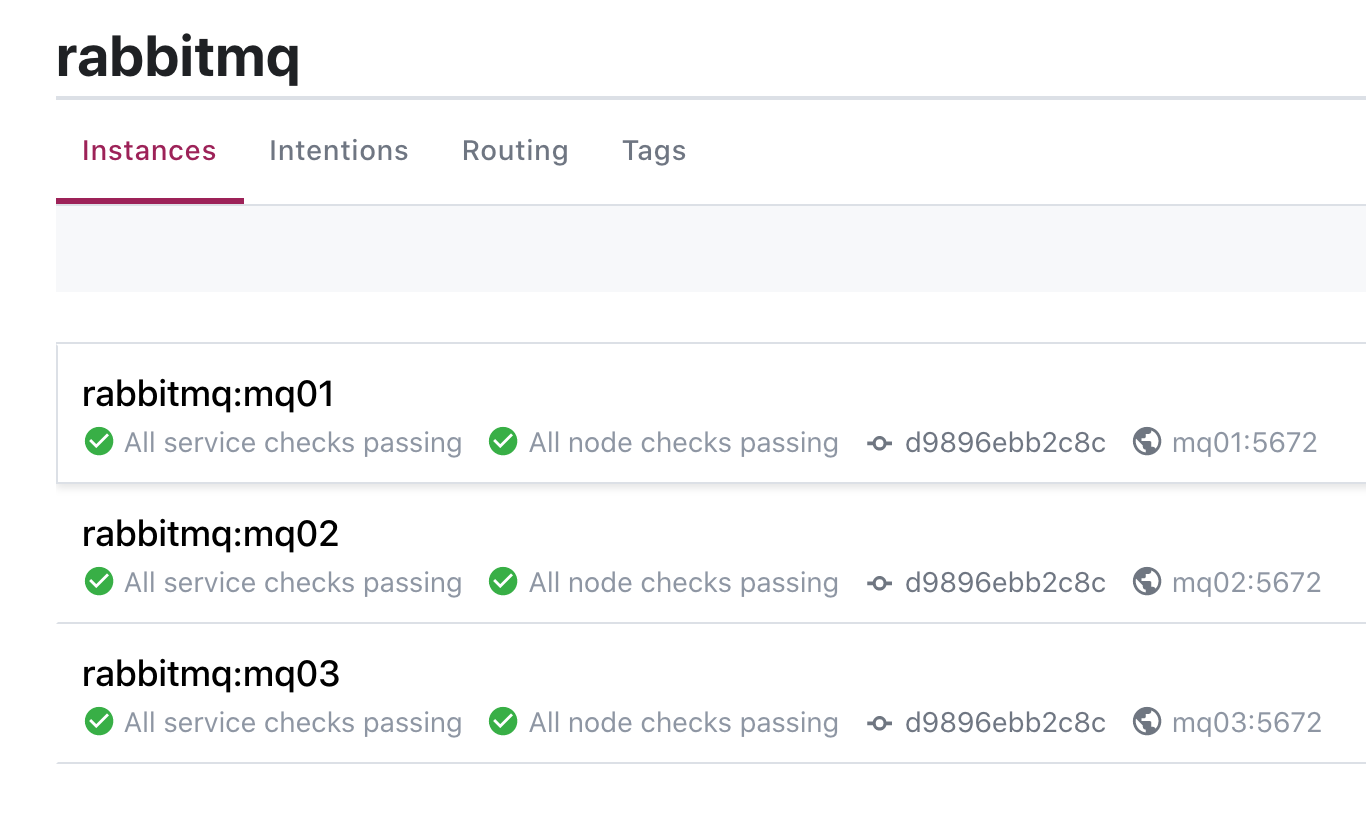
Task: Click 'All node checks passing' for mq01
Action: click(684, 443)
